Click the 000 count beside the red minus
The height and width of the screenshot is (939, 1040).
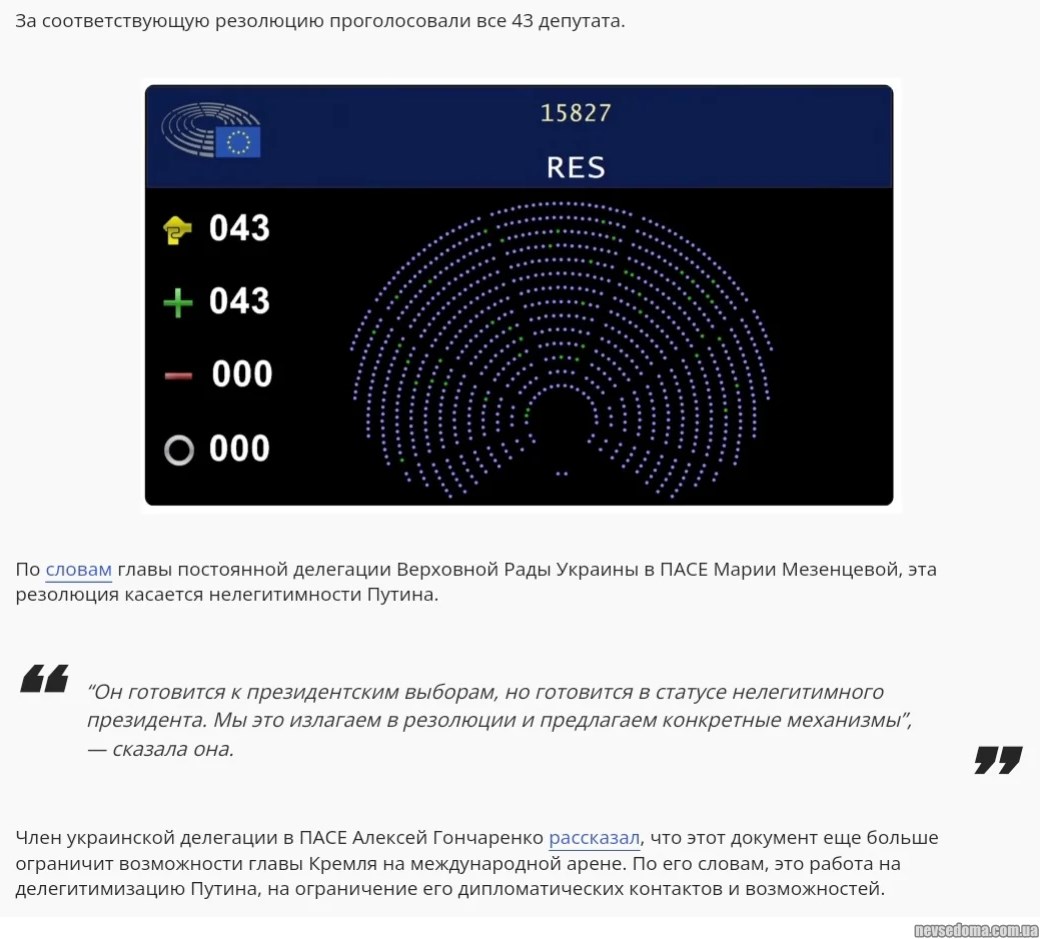coord(242,374)
